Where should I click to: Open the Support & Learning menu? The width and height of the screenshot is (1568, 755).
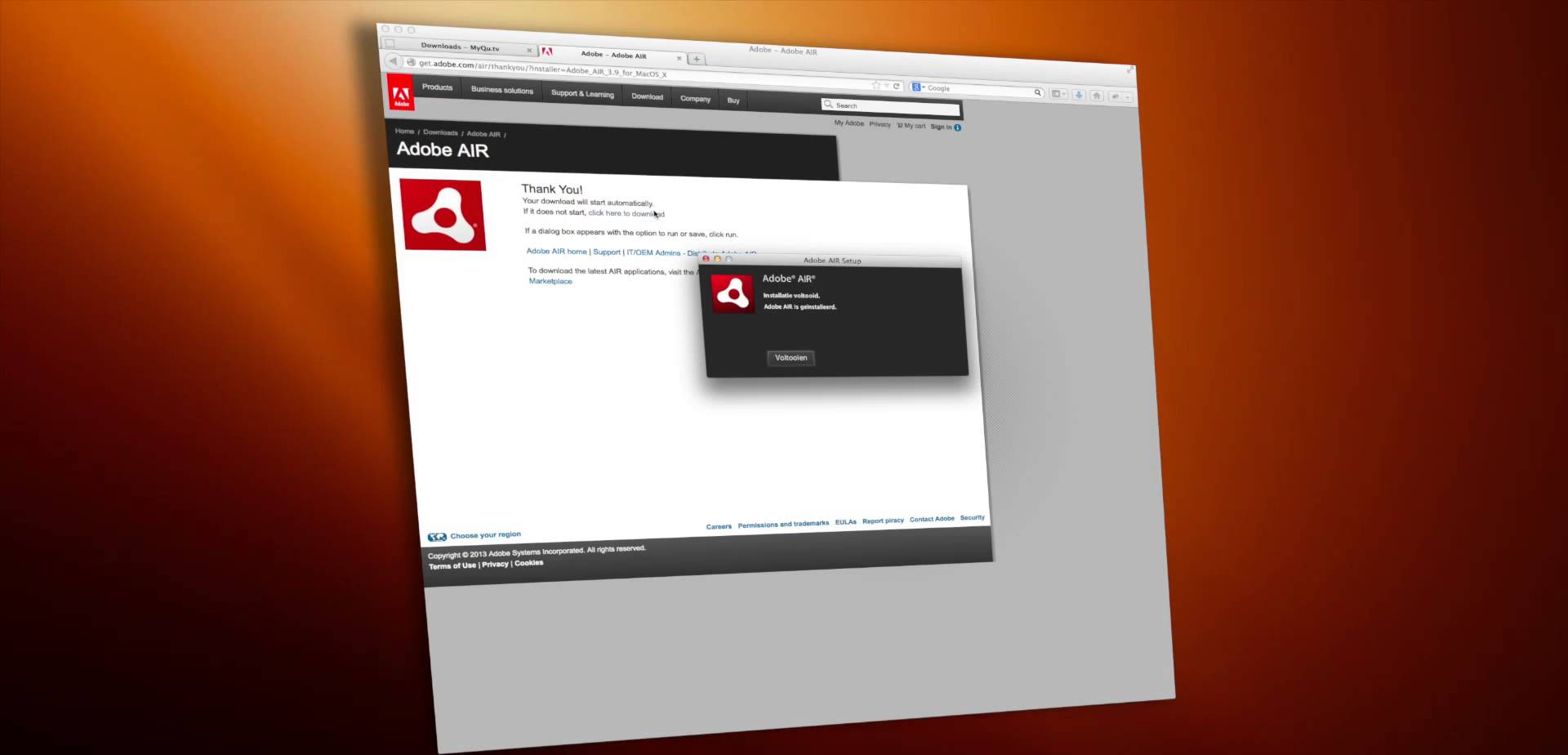[x=582, y=93]
